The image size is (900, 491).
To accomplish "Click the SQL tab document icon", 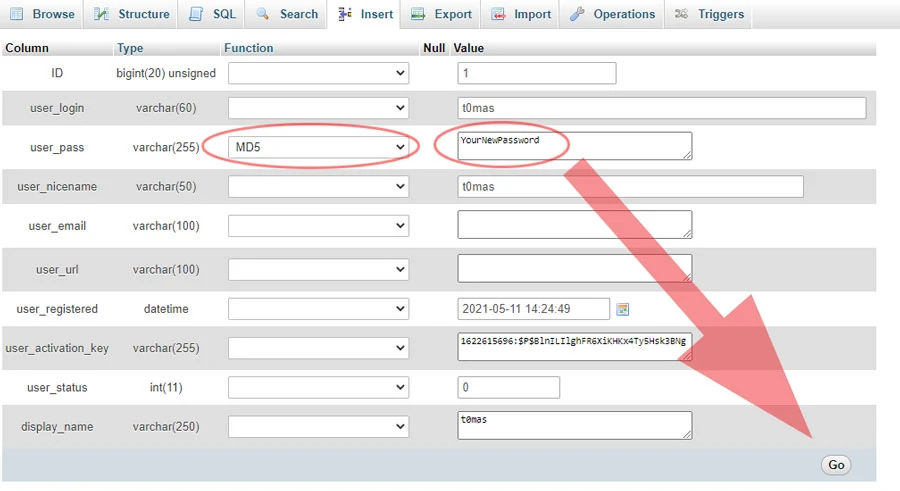I will click(196, 14).
